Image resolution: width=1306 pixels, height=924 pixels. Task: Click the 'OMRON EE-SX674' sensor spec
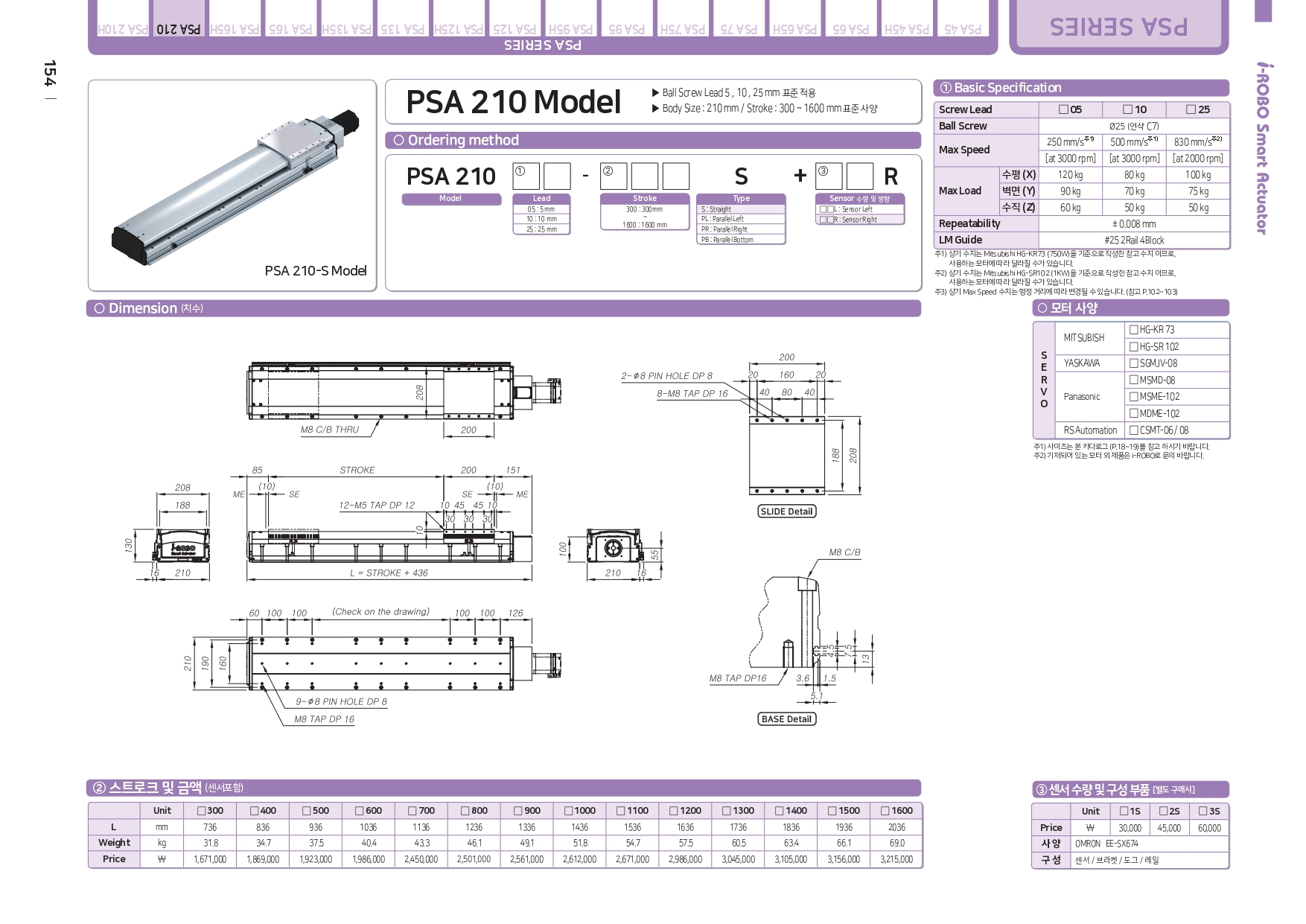(x=1106, y=844)
